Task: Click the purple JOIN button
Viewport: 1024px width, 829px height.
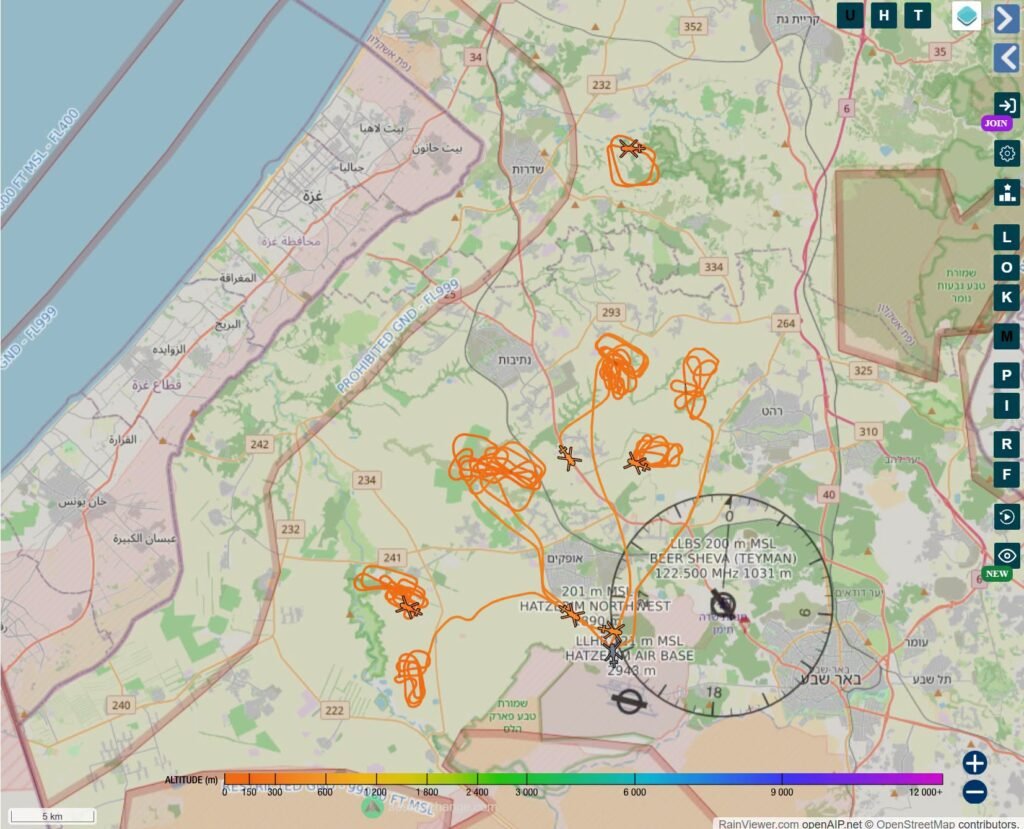Action: click(996, 123)
